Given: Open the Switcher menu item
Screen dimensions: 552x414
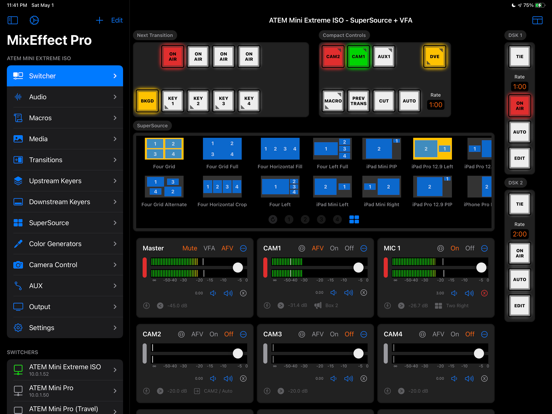Looking at the screenshot, I should click(65, 76).
